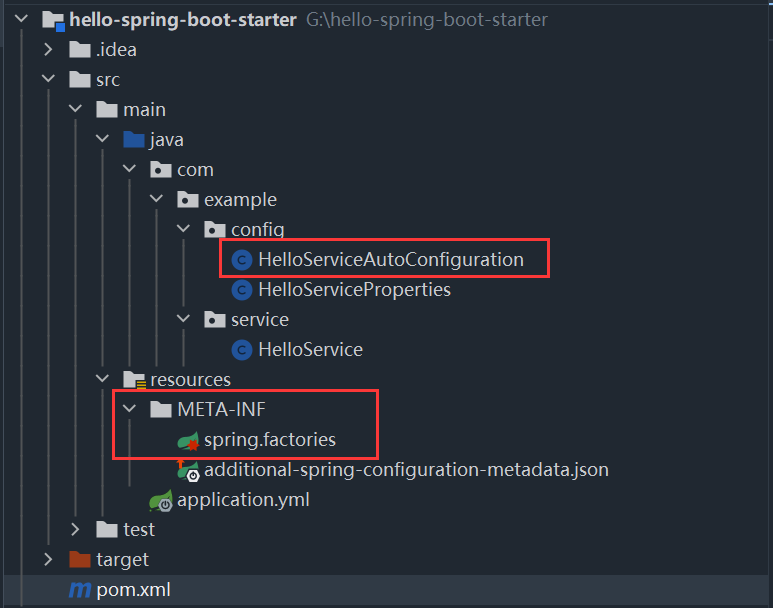Click the pom.xml Maven icon
773x608 pixels.
pos(80,590)
